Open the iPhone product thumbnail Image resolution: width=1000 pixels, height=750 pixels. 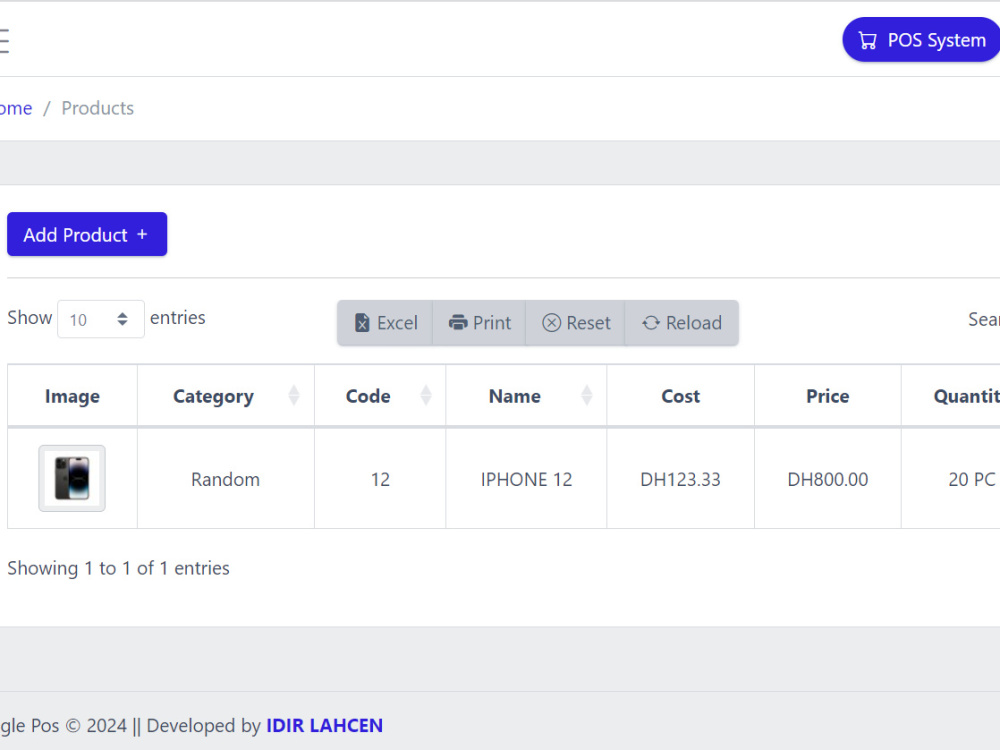[x=72, y=478]
